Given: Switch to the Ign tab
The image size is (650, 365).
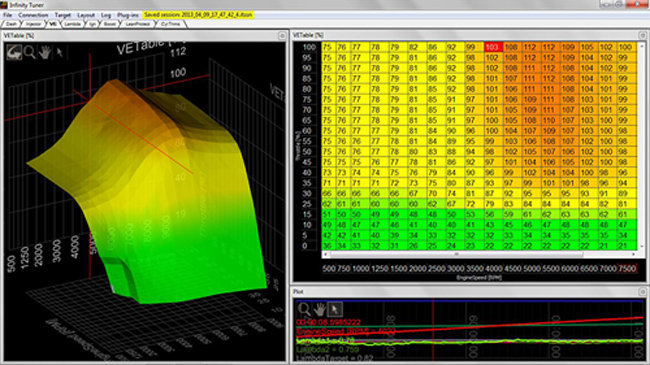Looking at the screenshot, I should pos(92,24).
